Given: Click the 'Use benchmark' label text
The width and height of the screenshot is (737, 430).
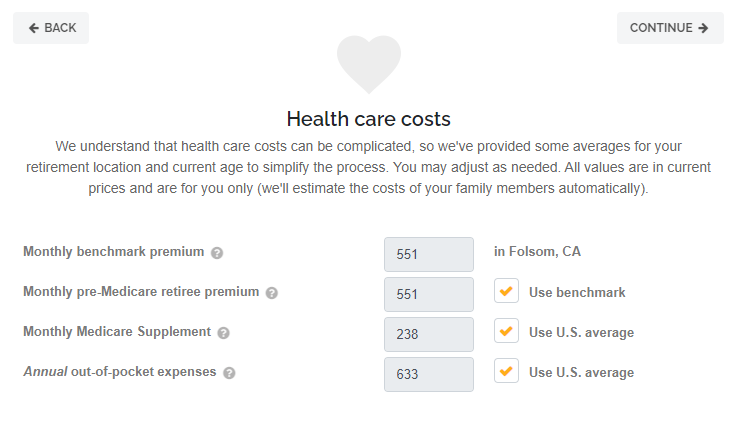Looking at the screenshot, I should pyautogui.click(x=577, y=292).
